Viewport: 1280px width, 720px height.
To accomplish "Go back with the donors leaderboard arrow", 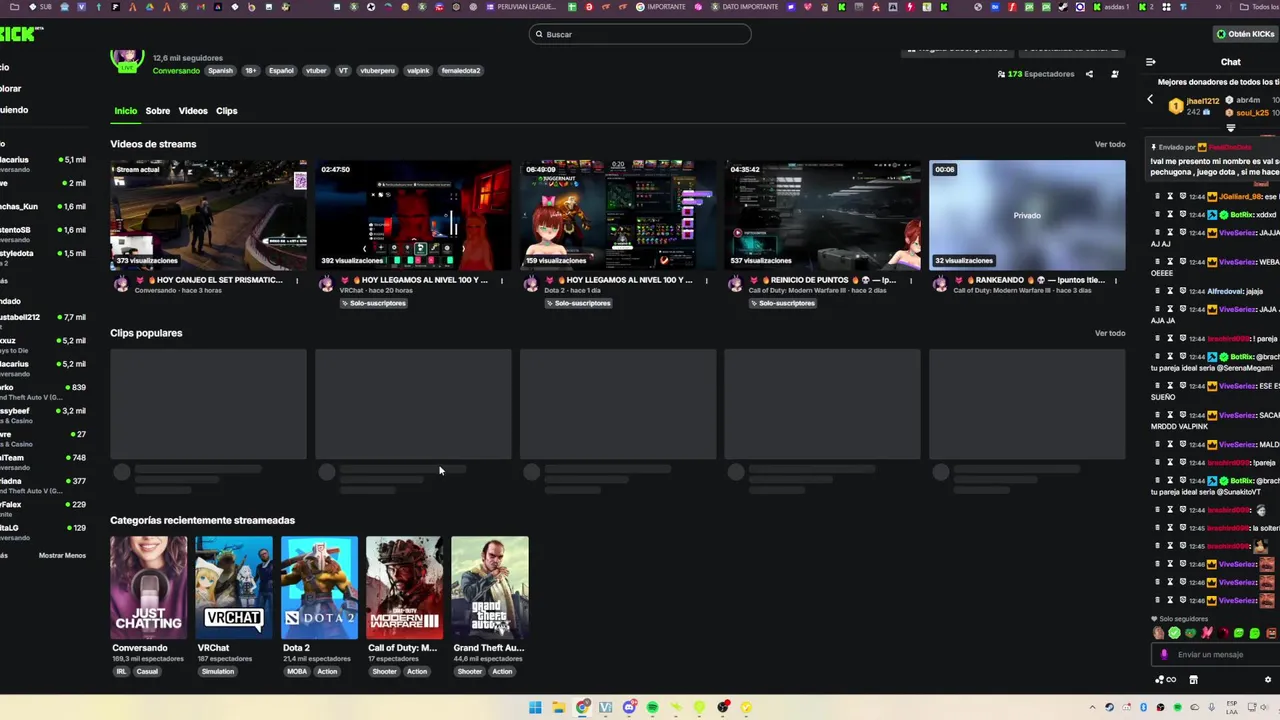I will pyautogui.click(x=1150, y=99).
